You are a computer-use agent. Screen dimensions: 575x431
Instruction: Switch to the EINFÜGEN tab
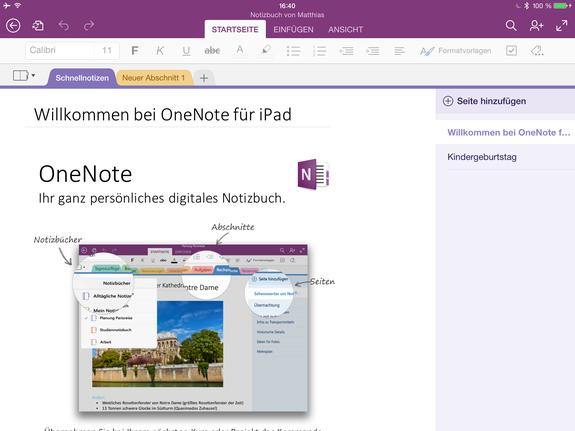pos(293,29)
